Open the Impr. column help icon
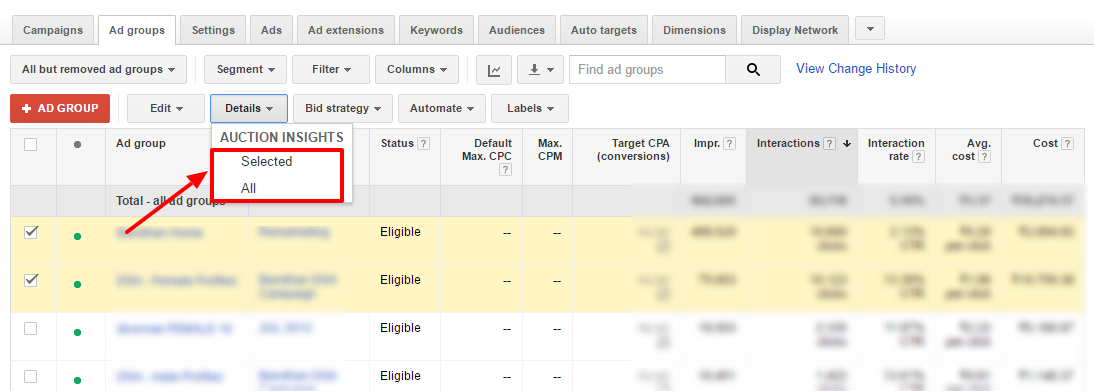1094x391 pixels. [x=730, y=144]
